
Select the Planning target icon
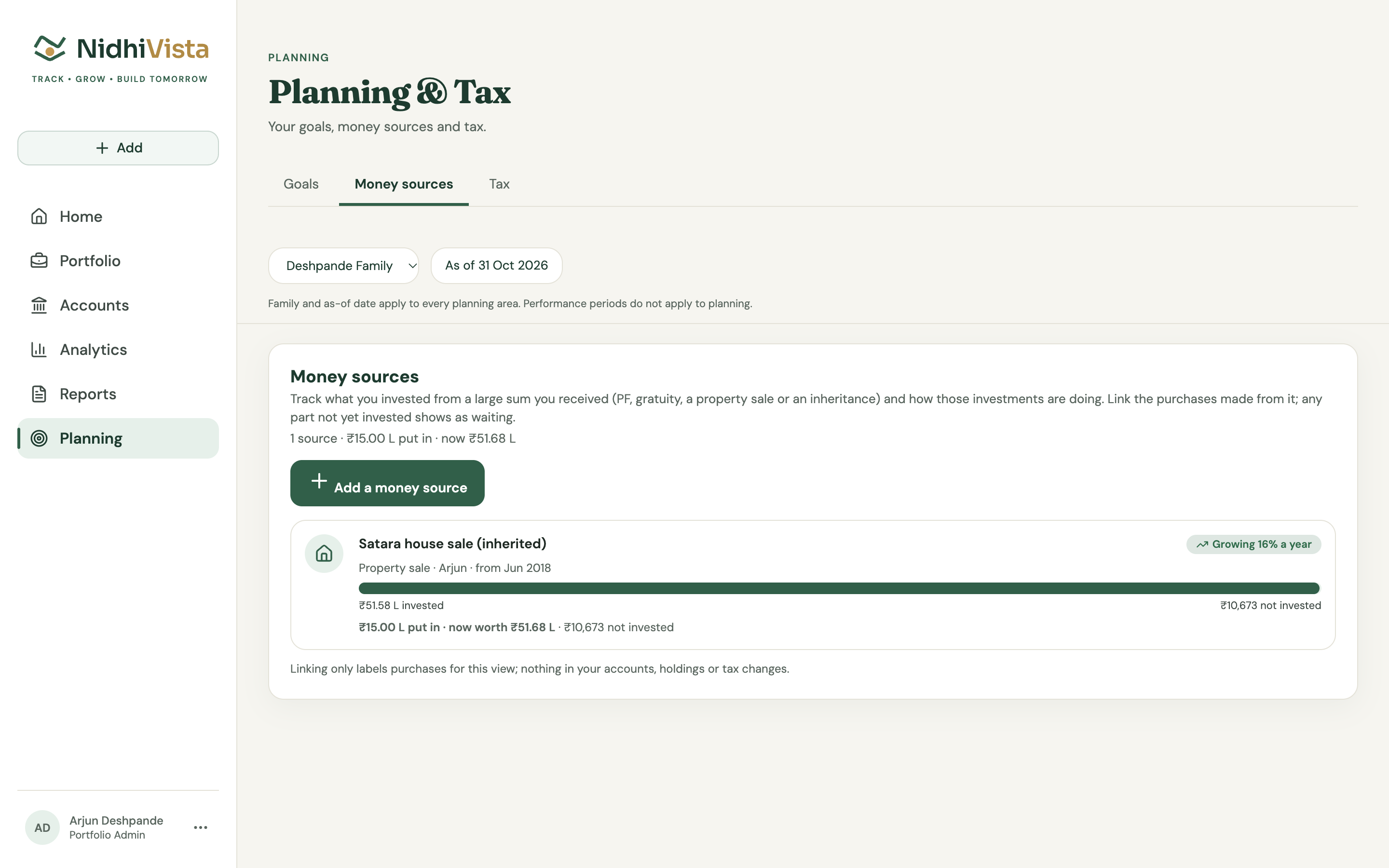(39, 438)
